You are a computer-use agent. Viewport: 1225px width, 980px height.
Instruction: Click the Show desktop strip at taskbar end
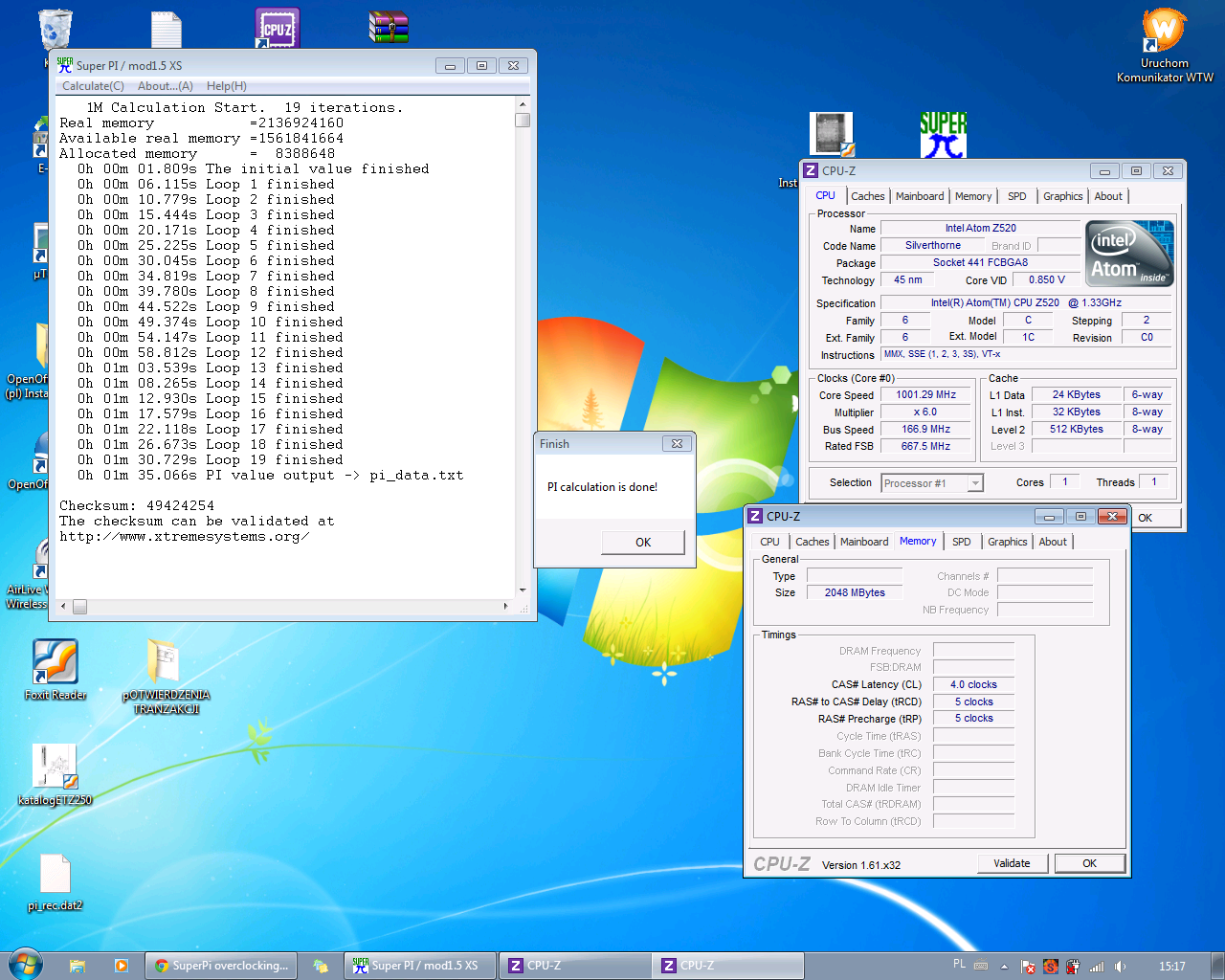(1217, 966)
